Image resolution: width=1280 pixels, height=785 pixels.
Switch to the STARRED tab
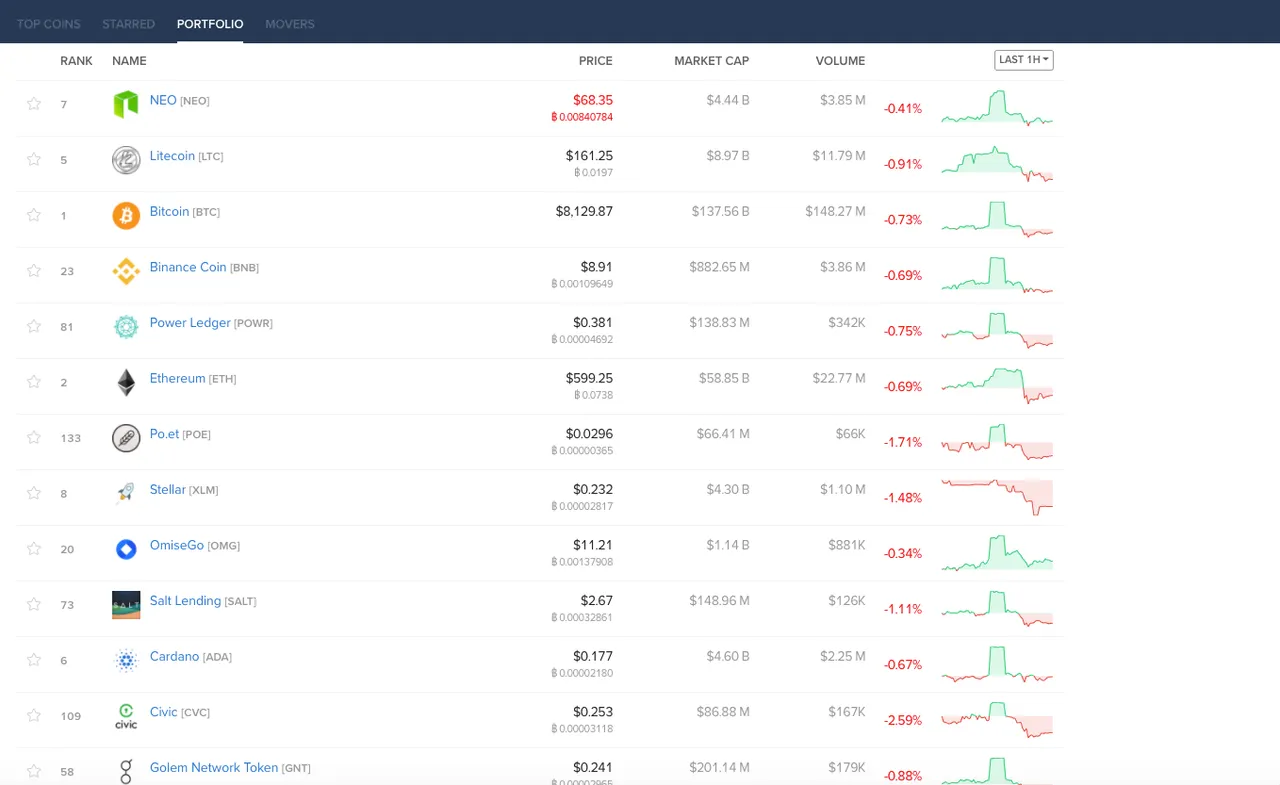(x=129, y=24)
